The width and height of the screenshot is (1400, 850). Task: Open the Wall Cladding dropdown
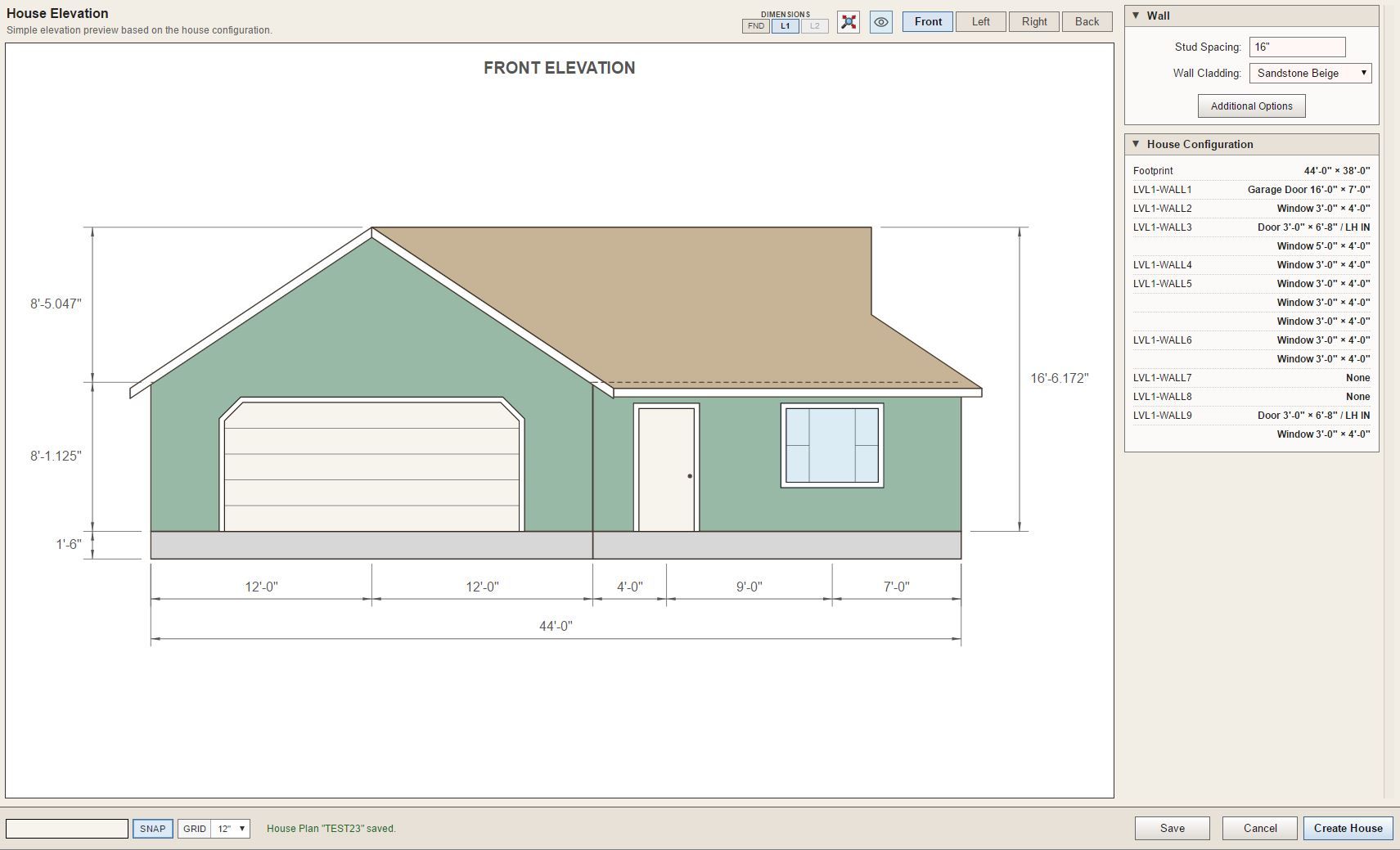click(1310, 73)
